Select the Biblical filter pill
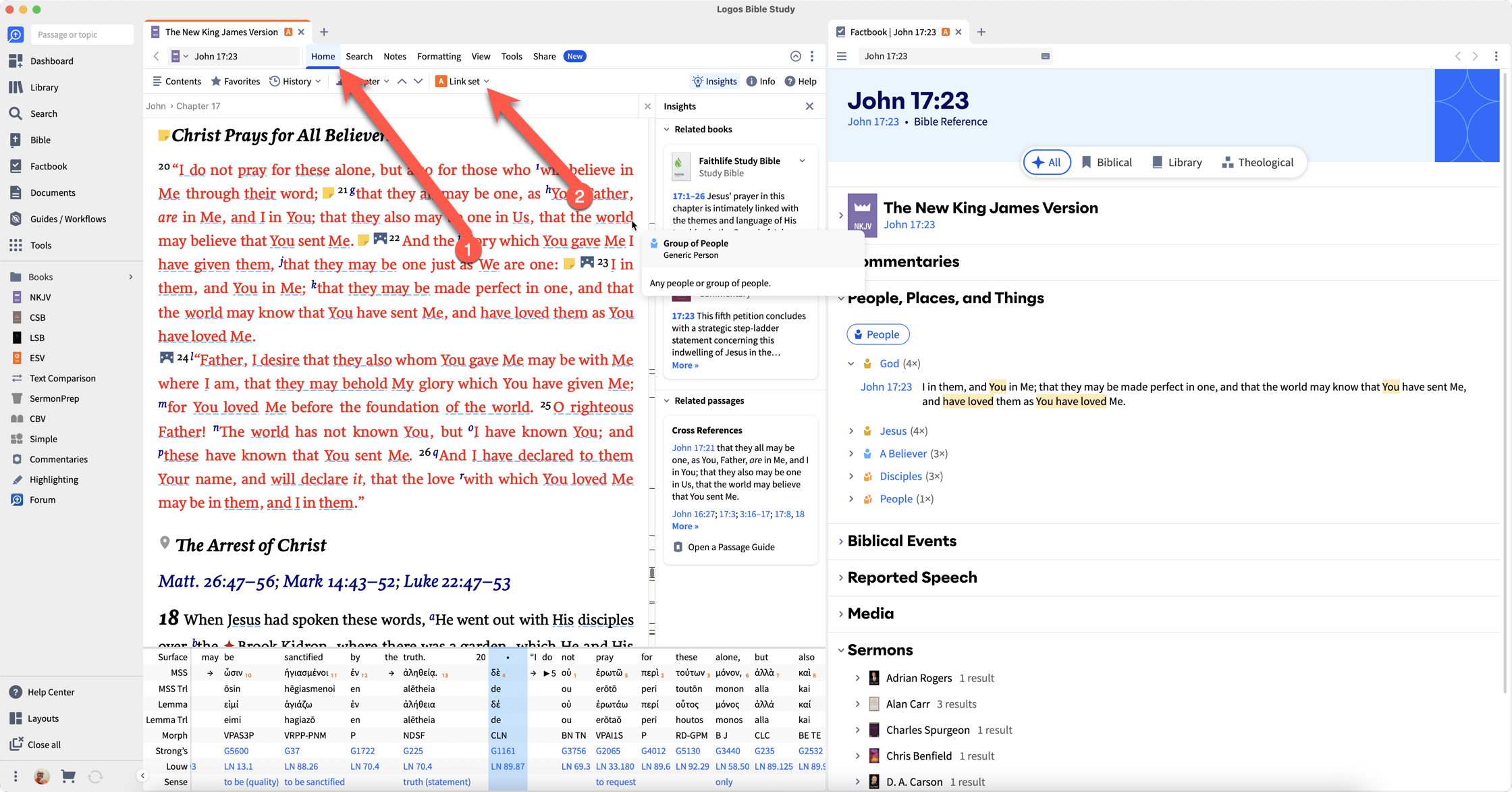 click(1106, 162)
